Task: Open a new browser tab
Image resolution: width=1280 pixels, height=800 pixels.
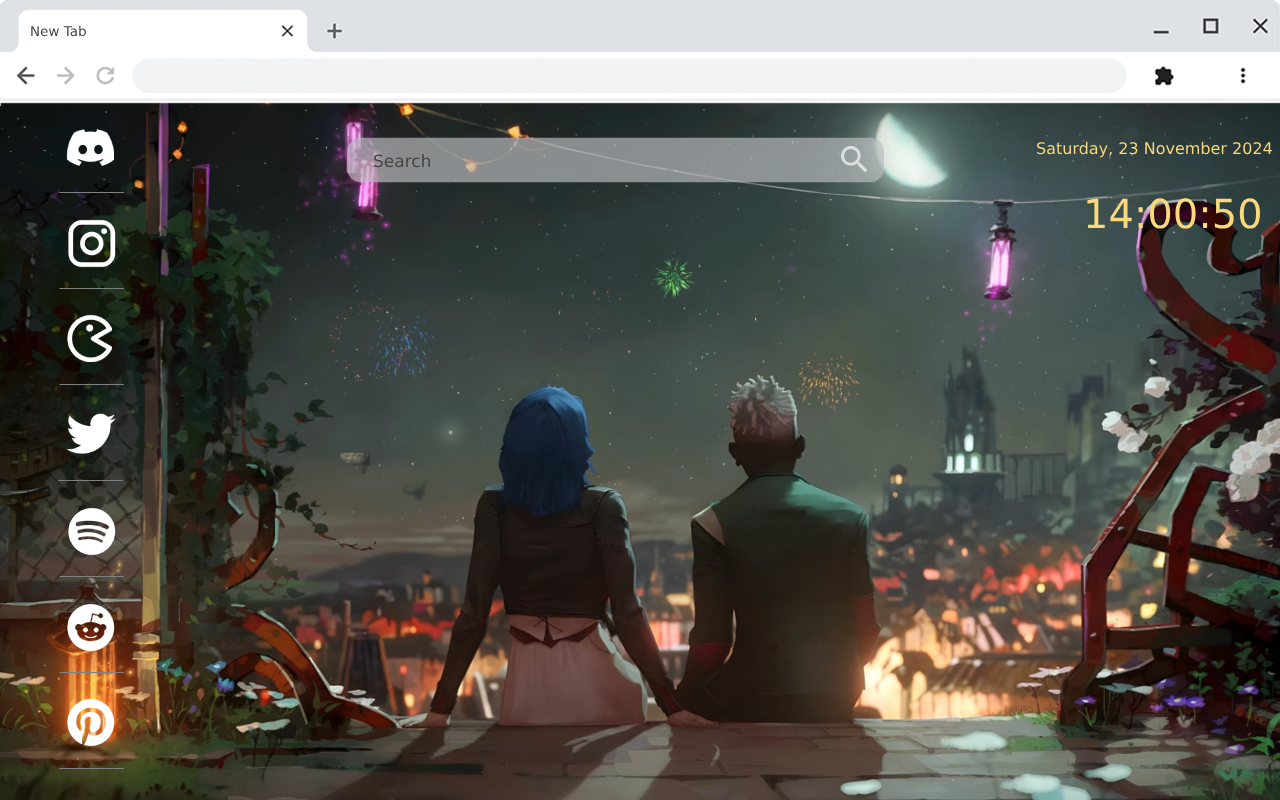Action: click(x=334, y=31)
